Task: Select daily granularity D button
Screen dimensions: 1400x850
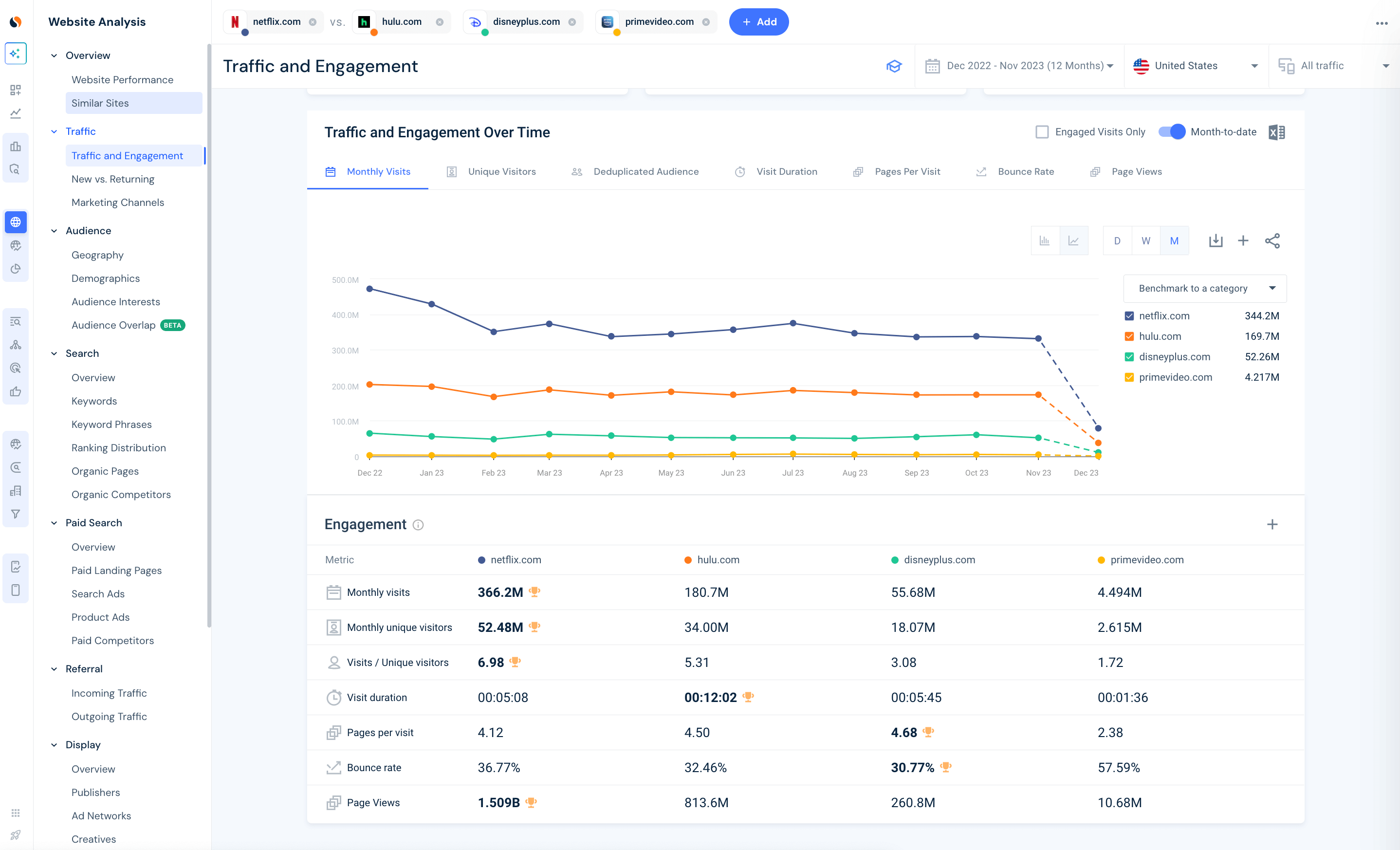Action: click(x=1117, y=240)
